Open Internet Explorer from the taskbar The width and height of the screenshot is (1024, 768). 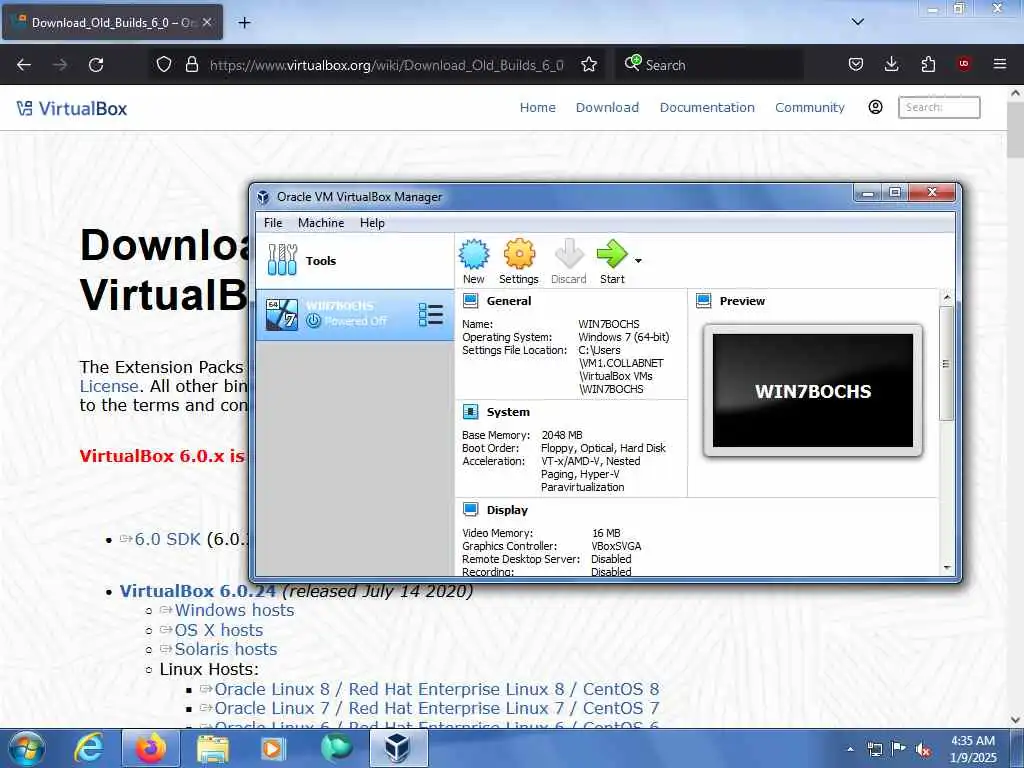point(89,748)
